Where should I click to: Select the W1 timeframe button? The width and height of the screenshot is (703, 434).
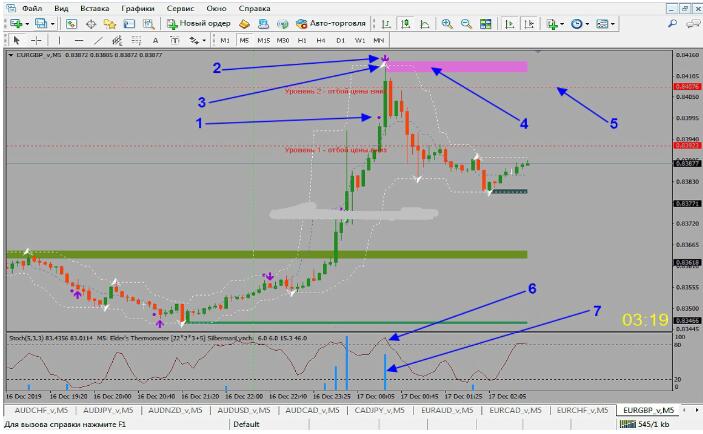(360, 40)
